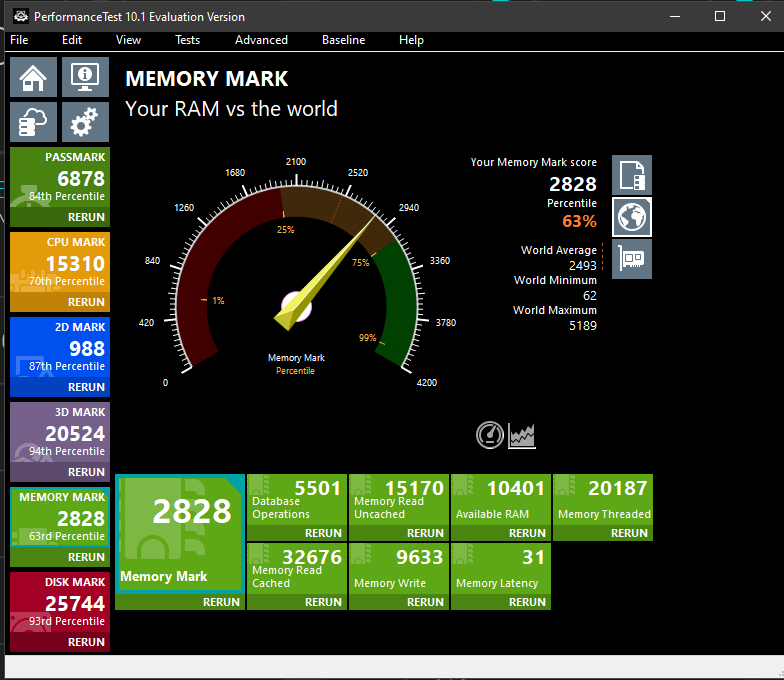
Task: Click the PerformanceTest app icon in title bar
Action: pyautogui.click(x=20, y=16)
